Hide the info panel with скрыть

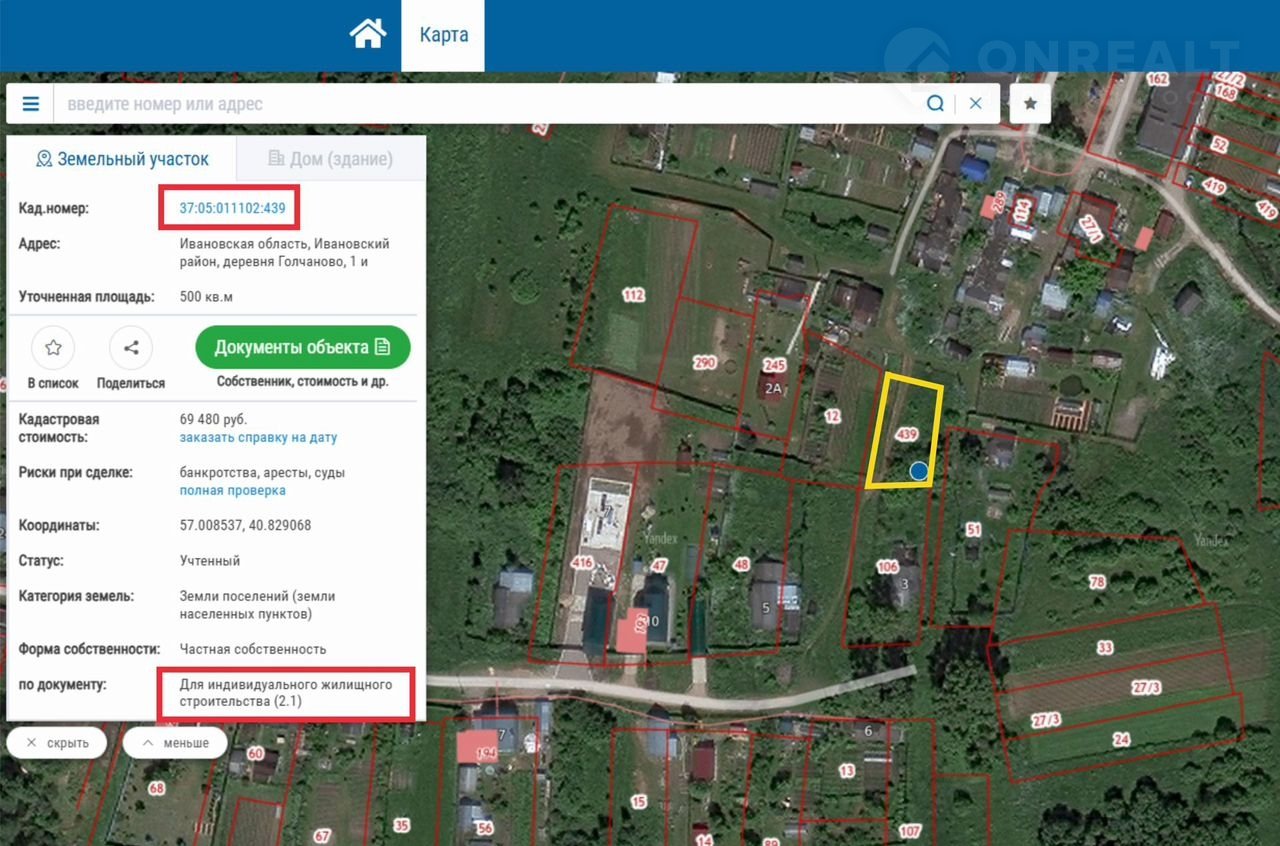coord(57,743)
